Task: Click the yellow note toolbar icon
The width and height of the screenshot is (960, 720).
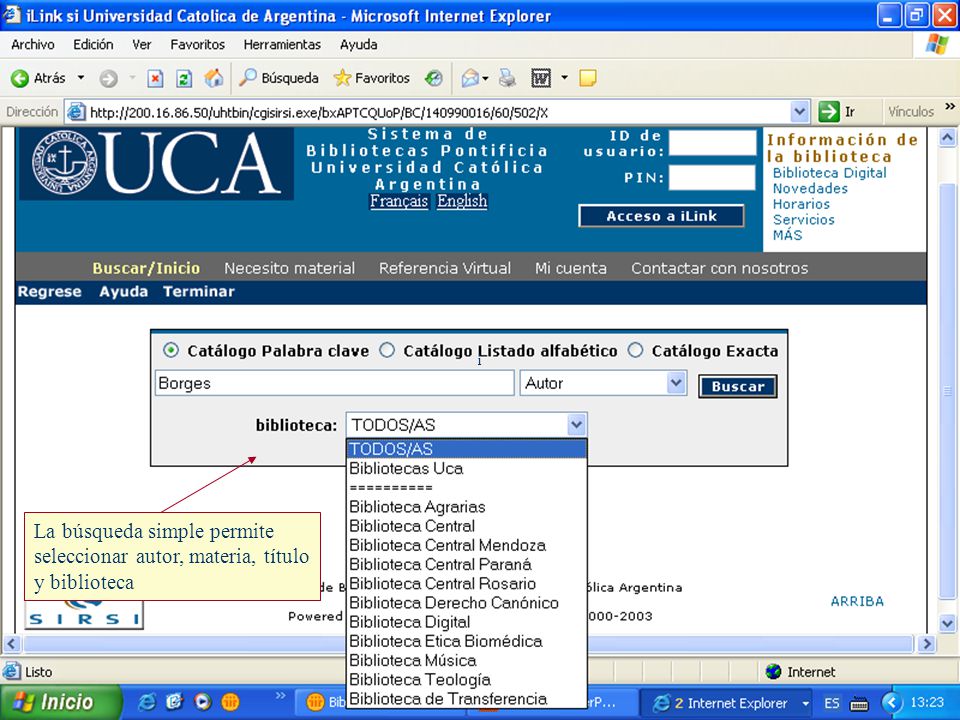Action: pos(588,78)
